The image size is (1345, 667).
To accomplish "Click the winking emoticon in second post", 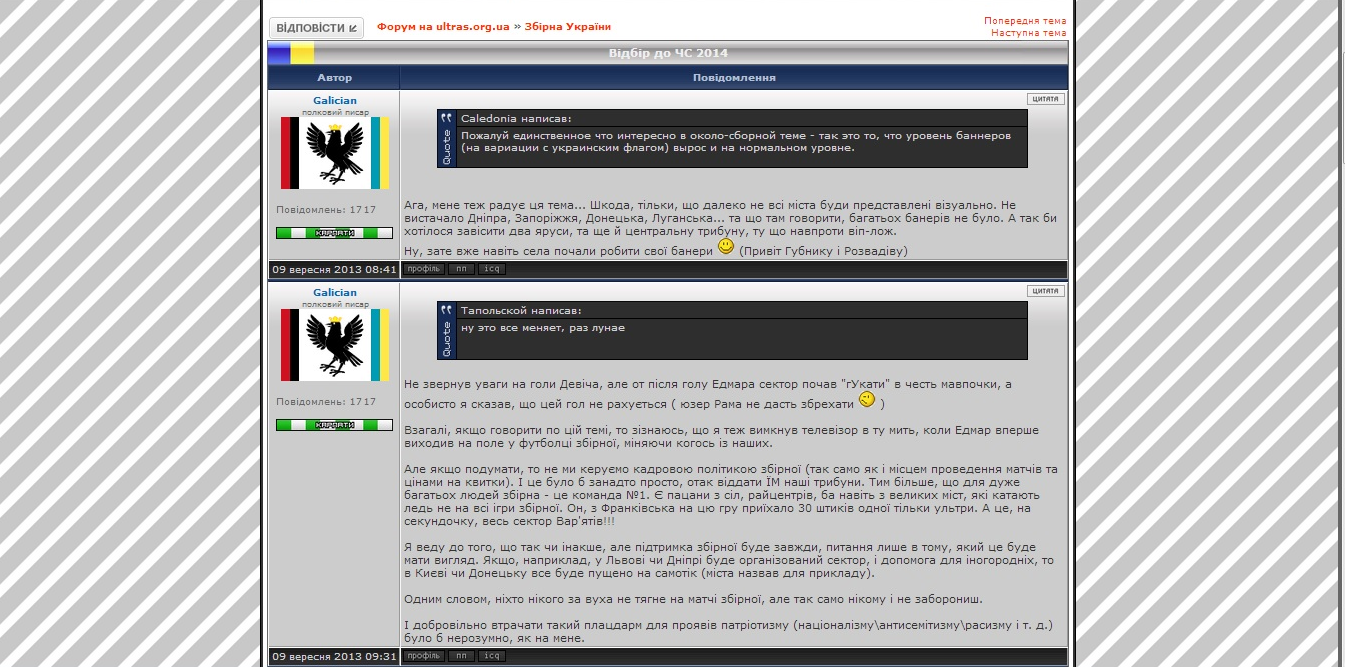I will 867,400.
